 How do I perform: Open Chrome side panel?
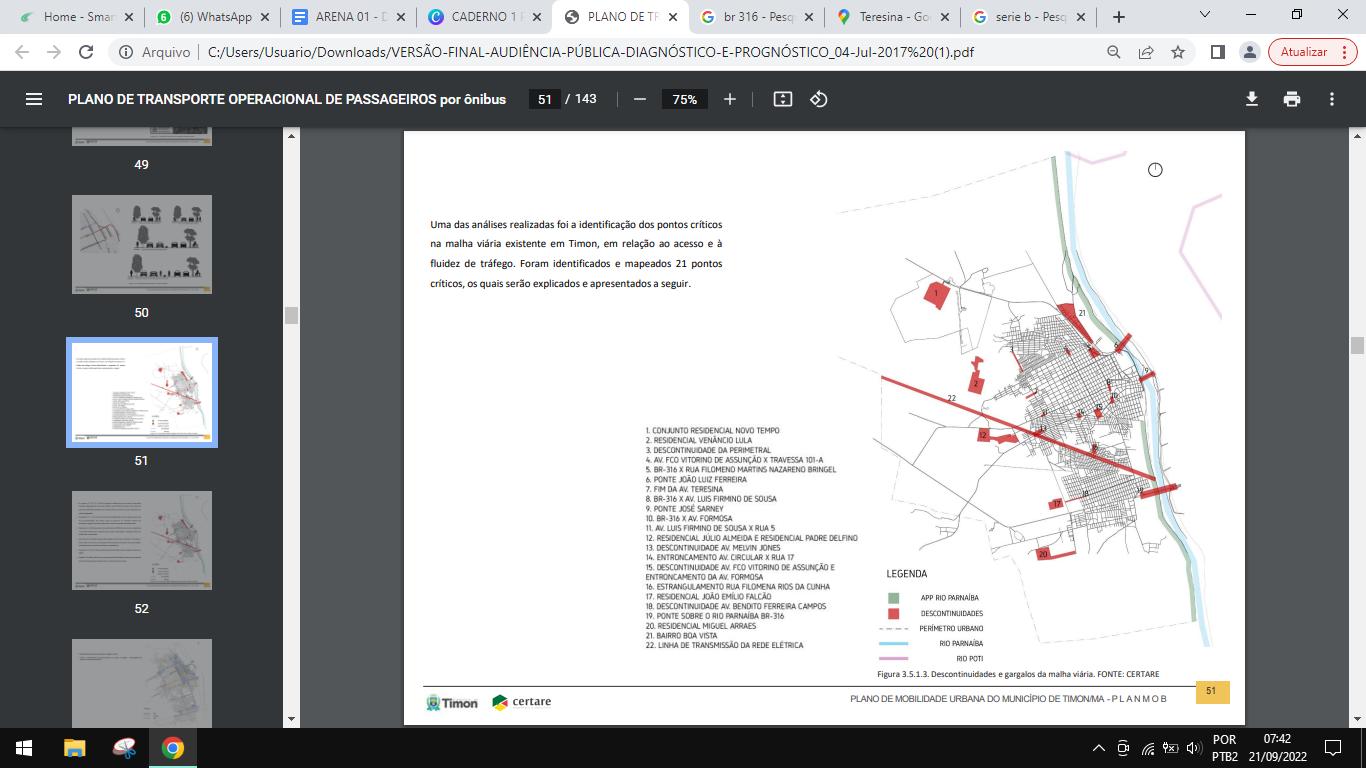[1217, 52]
